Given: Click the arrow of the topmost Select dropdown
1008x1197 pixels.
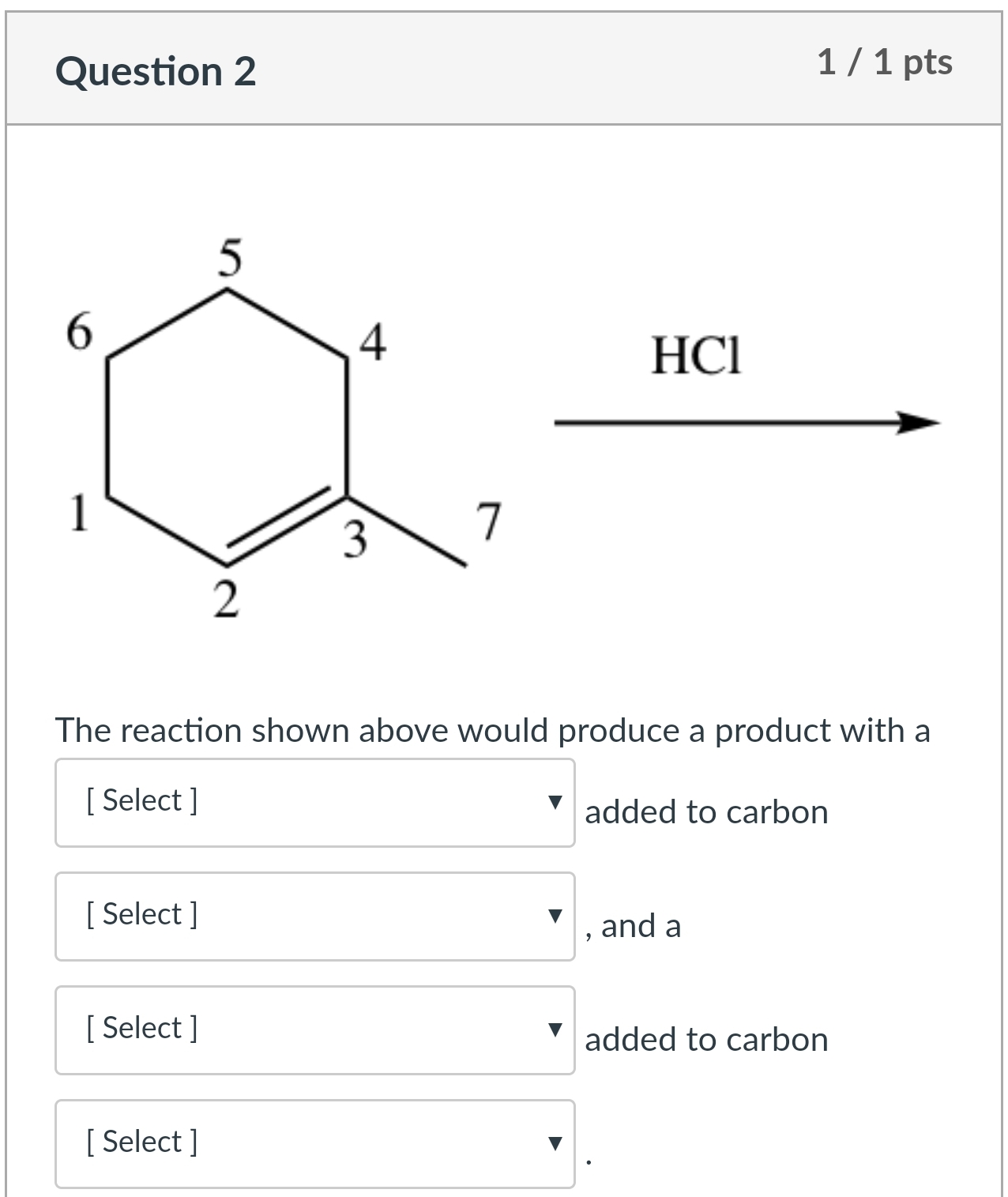Looking at the screenshot, I should click(x=555, y=802).
